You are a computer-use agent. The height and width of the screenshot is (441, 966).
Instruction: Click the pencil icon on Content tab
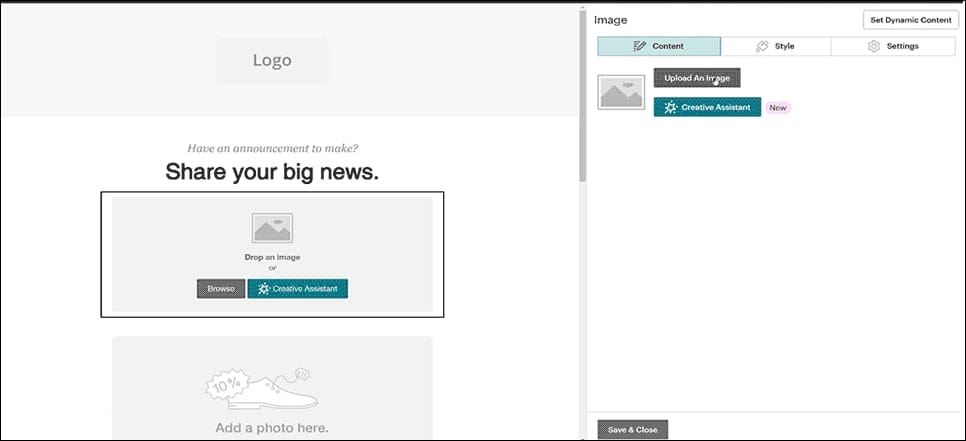[640, 46]
